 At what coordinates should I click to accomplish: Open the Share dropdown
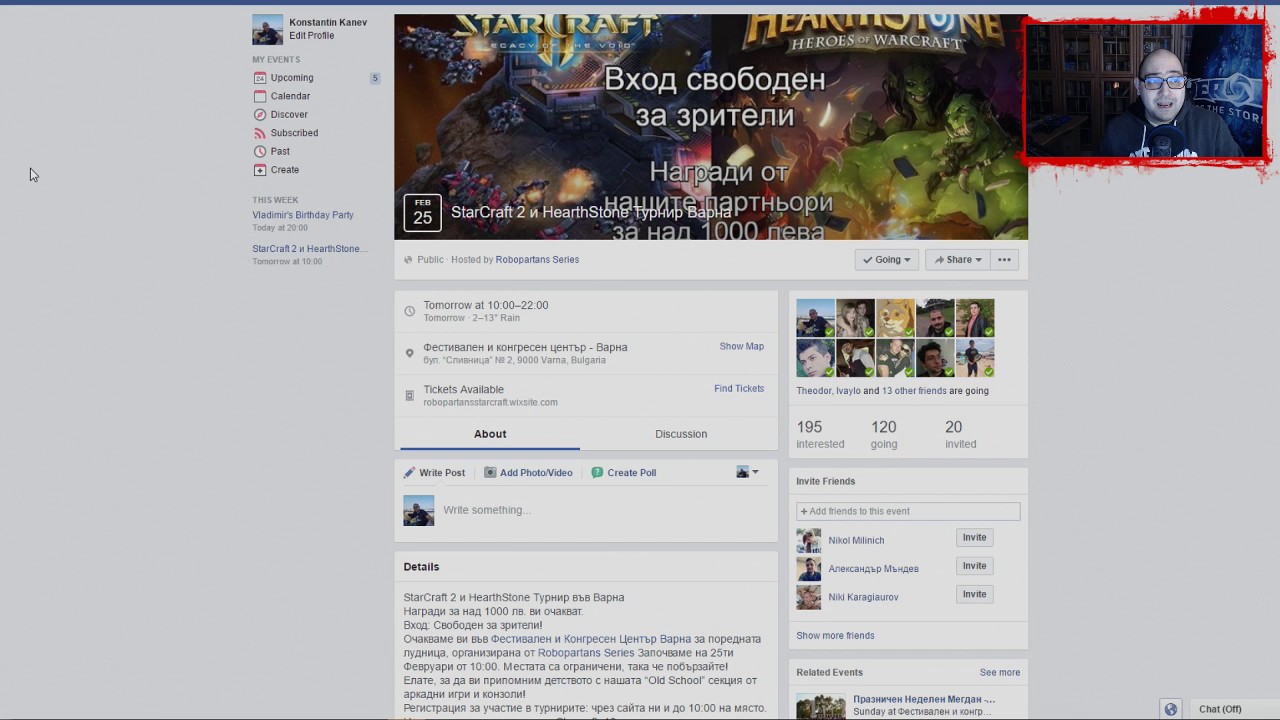coord(957,260)
